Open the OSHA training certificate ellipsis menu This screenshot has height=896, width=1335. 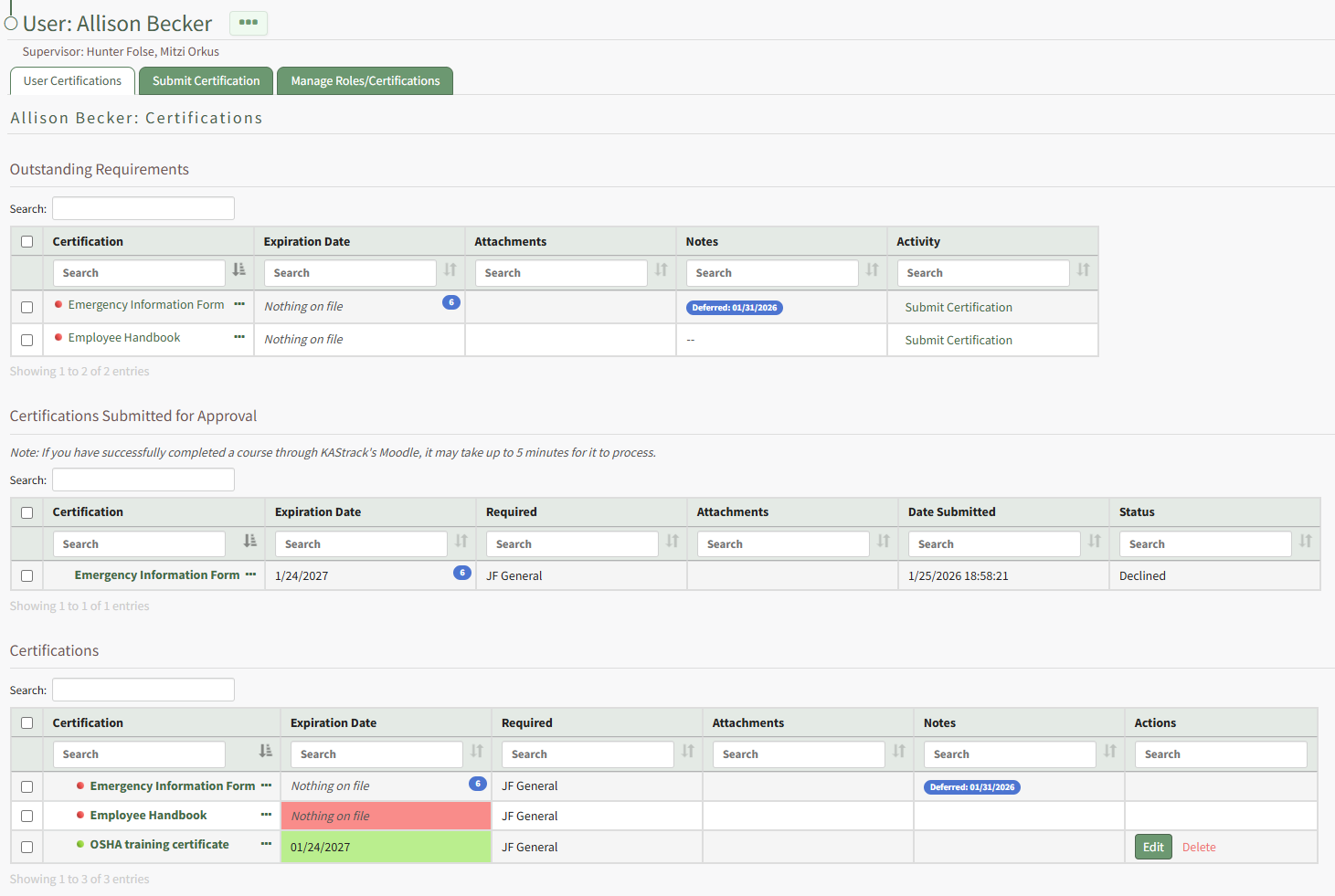[x=266, y=844]
